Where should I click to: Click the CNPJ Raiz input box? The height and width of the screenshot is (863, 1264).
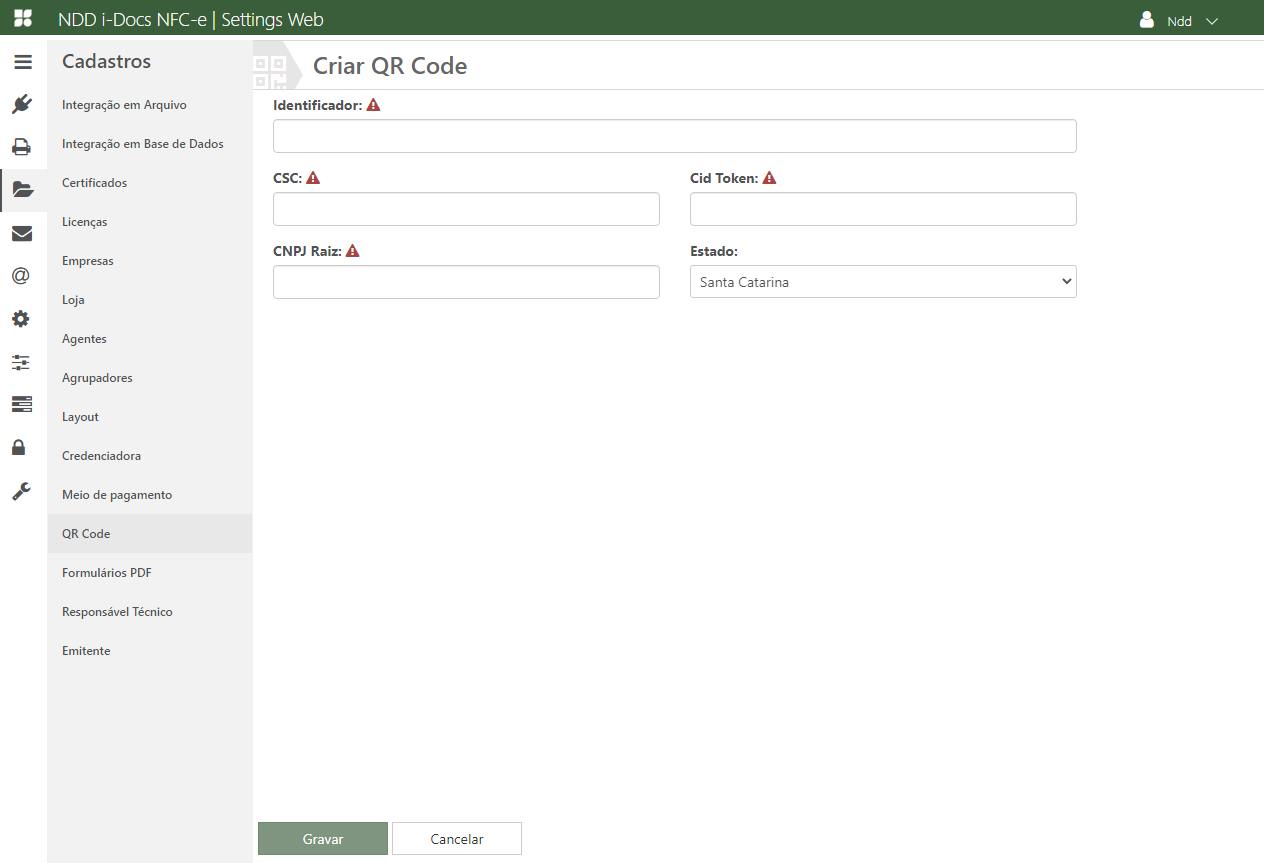pos(466,282)
